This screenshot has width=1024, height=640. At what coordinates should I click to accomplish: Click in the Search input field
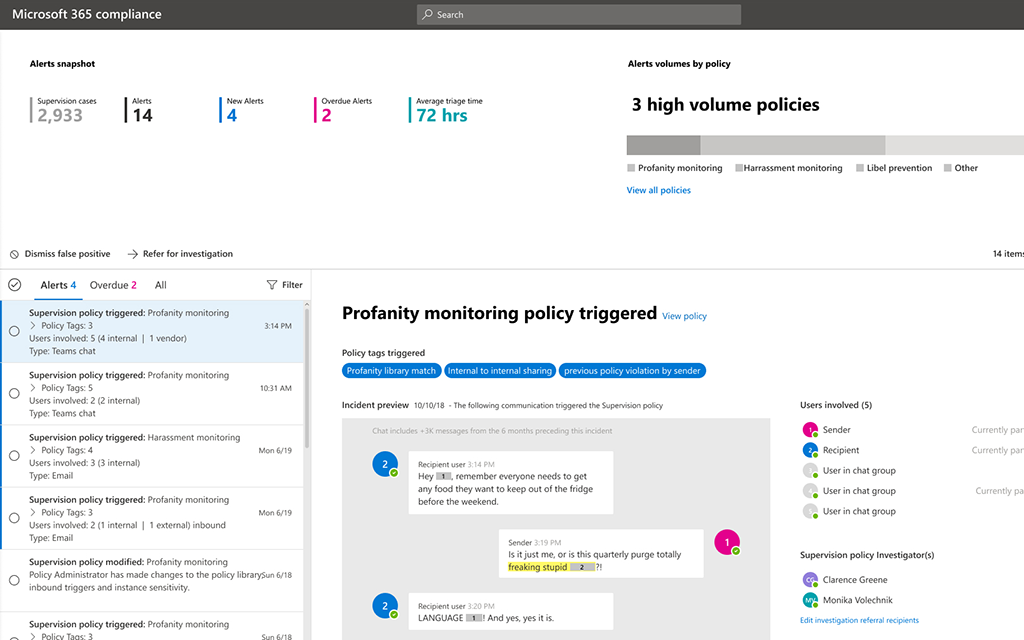[x=579, y=14]
